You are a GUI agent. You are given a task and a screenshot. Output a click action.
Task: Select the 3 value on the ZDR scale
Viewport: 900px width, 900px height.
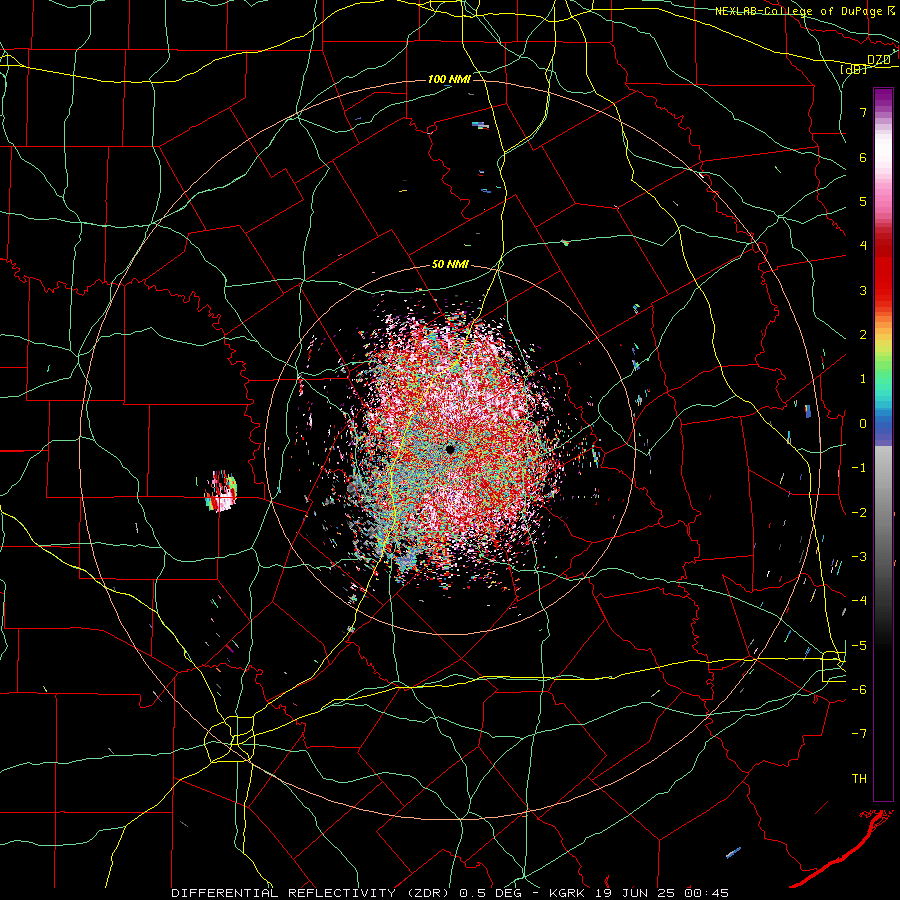863,290
